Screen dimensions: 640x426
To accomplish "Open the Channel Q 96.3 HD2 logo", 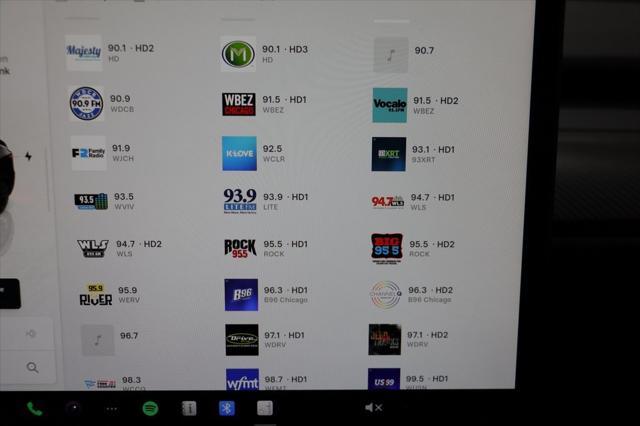I will pos(386,295).
